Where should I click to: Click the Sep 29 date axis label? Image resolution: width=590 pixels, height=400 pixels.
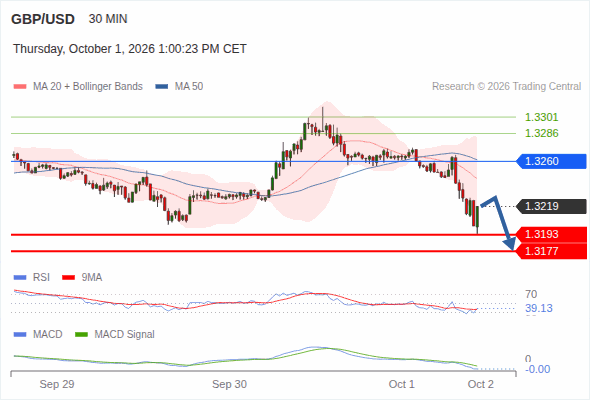(x=57, y=384)
